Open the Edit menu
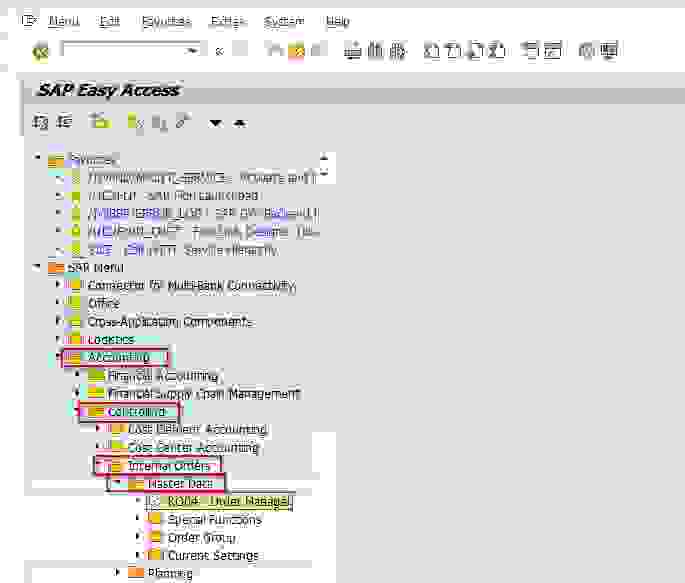The image size is (685, 583). [109, 21]
